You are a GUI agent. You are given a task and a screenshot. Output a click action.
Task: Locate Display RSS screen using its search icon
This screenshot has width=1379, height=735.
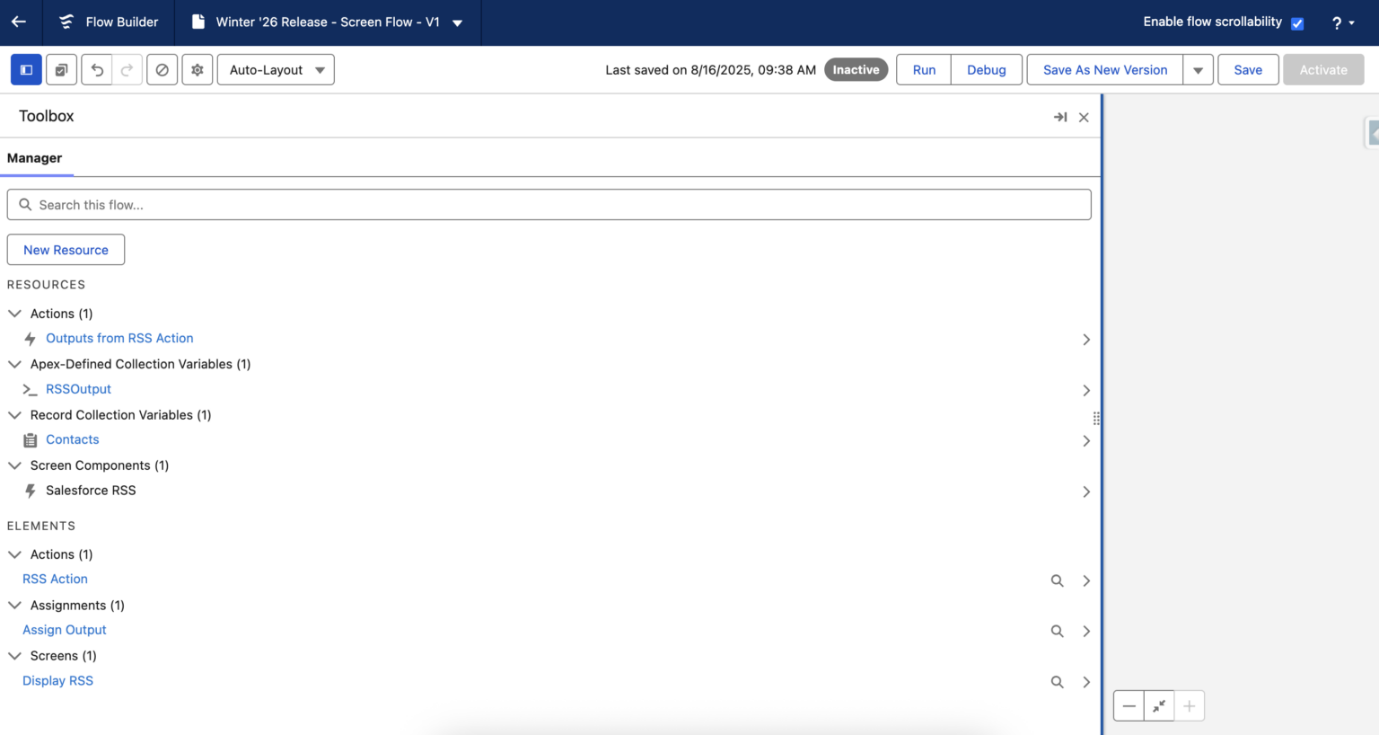(x=1057, y=681)
